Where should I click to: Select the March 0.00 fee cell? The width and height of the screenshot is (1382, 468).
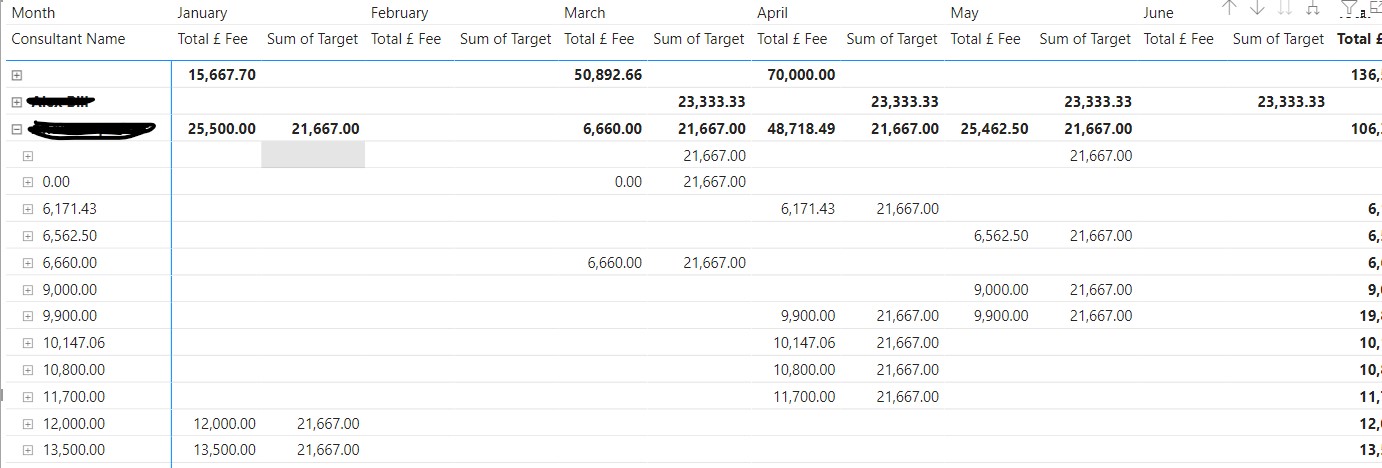click(x=628, y=182)
